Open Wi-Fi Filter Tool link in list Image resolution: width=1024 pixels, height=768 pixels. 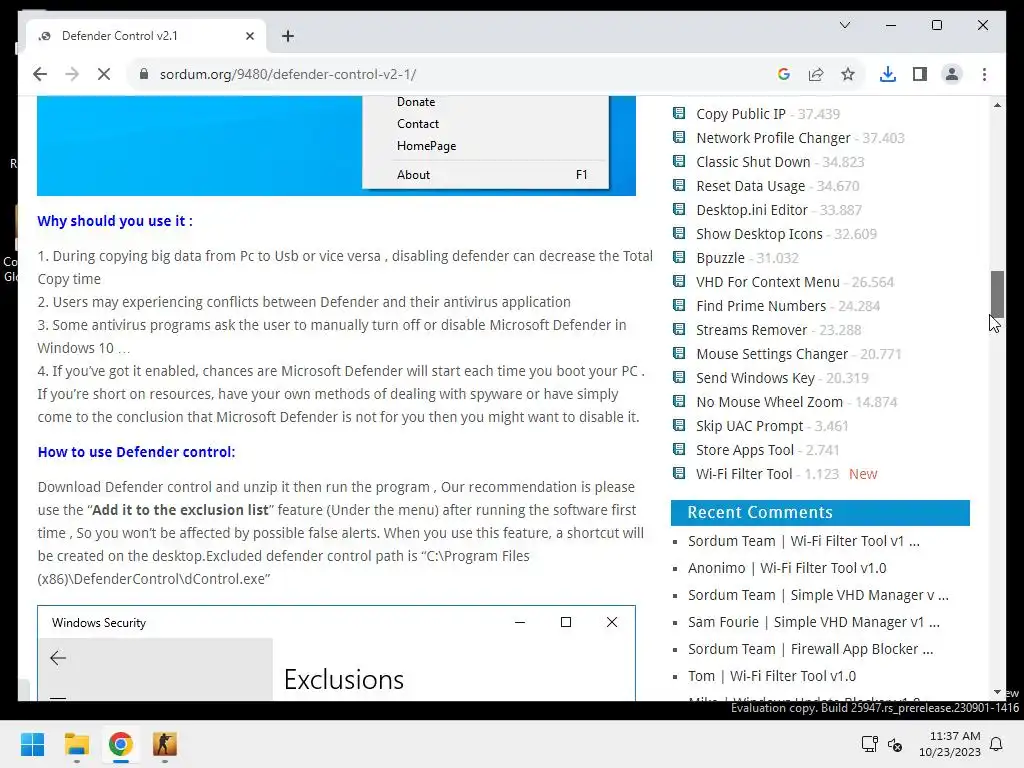tap(744, 474)
